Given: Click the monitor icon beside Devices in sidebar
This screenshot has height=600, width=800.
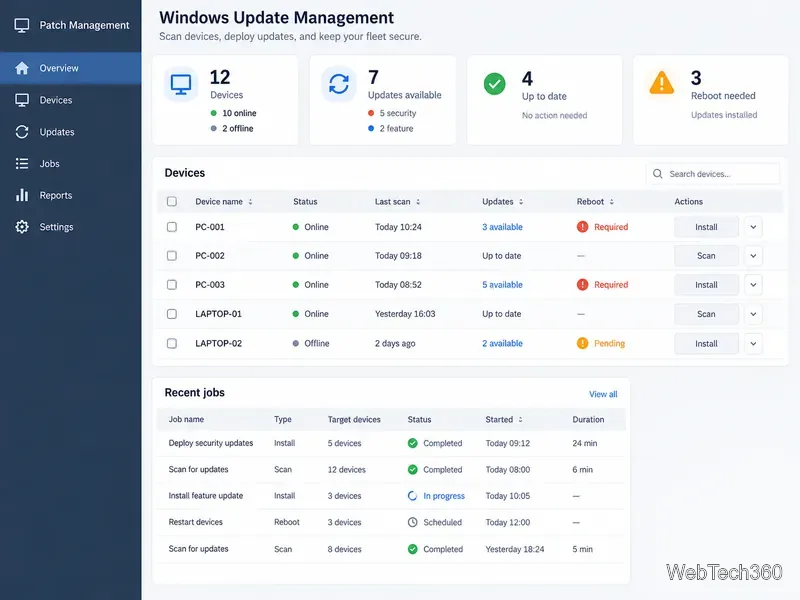Looking at the screenshot, I should click(x=21, y=100).
